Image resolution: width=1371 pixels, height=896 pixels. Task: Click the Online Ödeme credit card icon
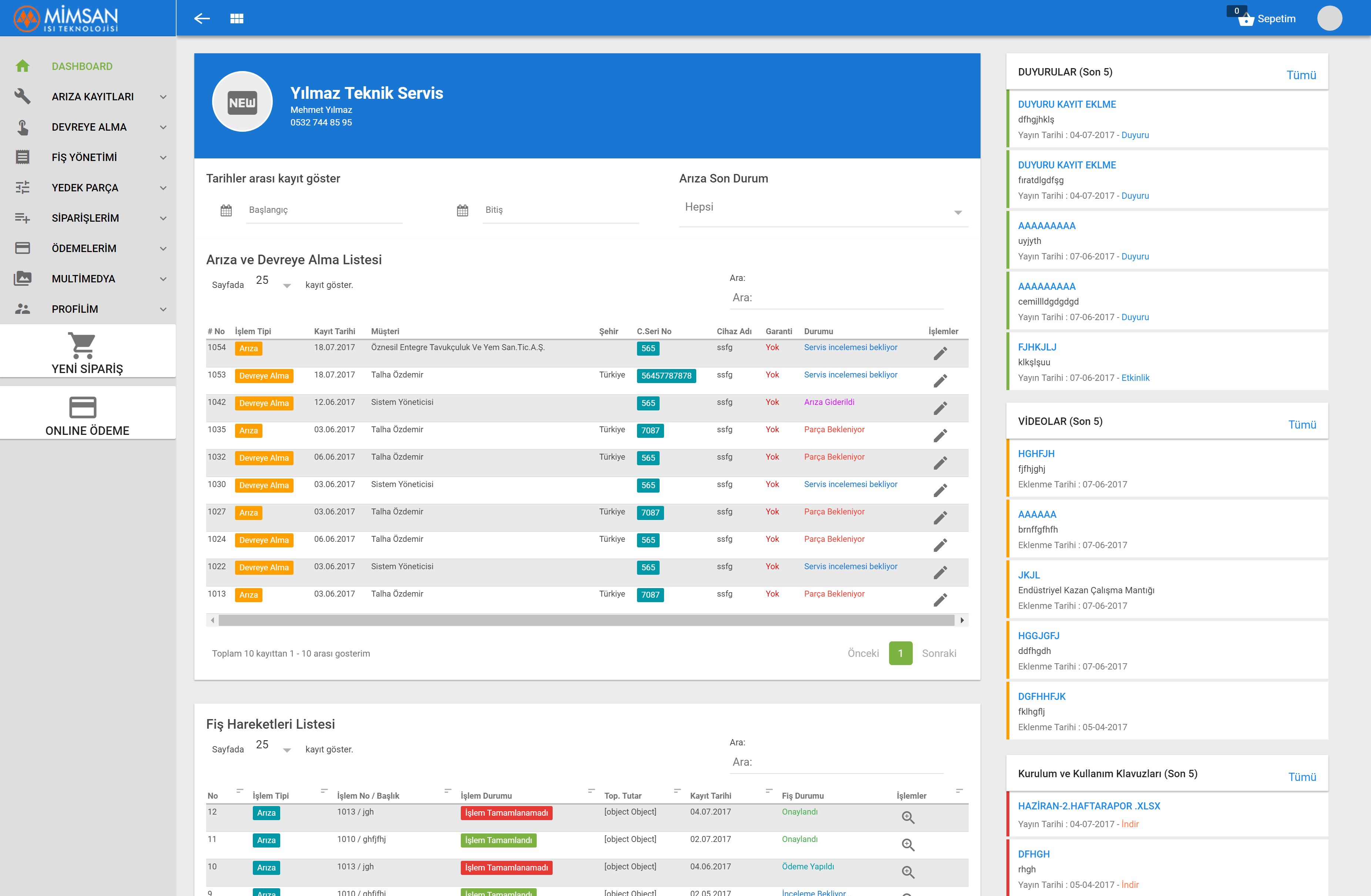point(83,407)
